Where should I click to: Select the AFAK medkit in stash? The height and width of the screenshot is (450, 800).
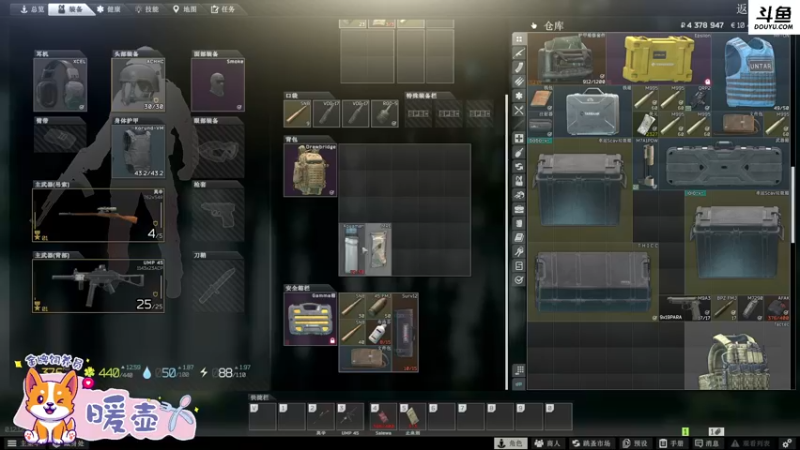click(776, 308)
